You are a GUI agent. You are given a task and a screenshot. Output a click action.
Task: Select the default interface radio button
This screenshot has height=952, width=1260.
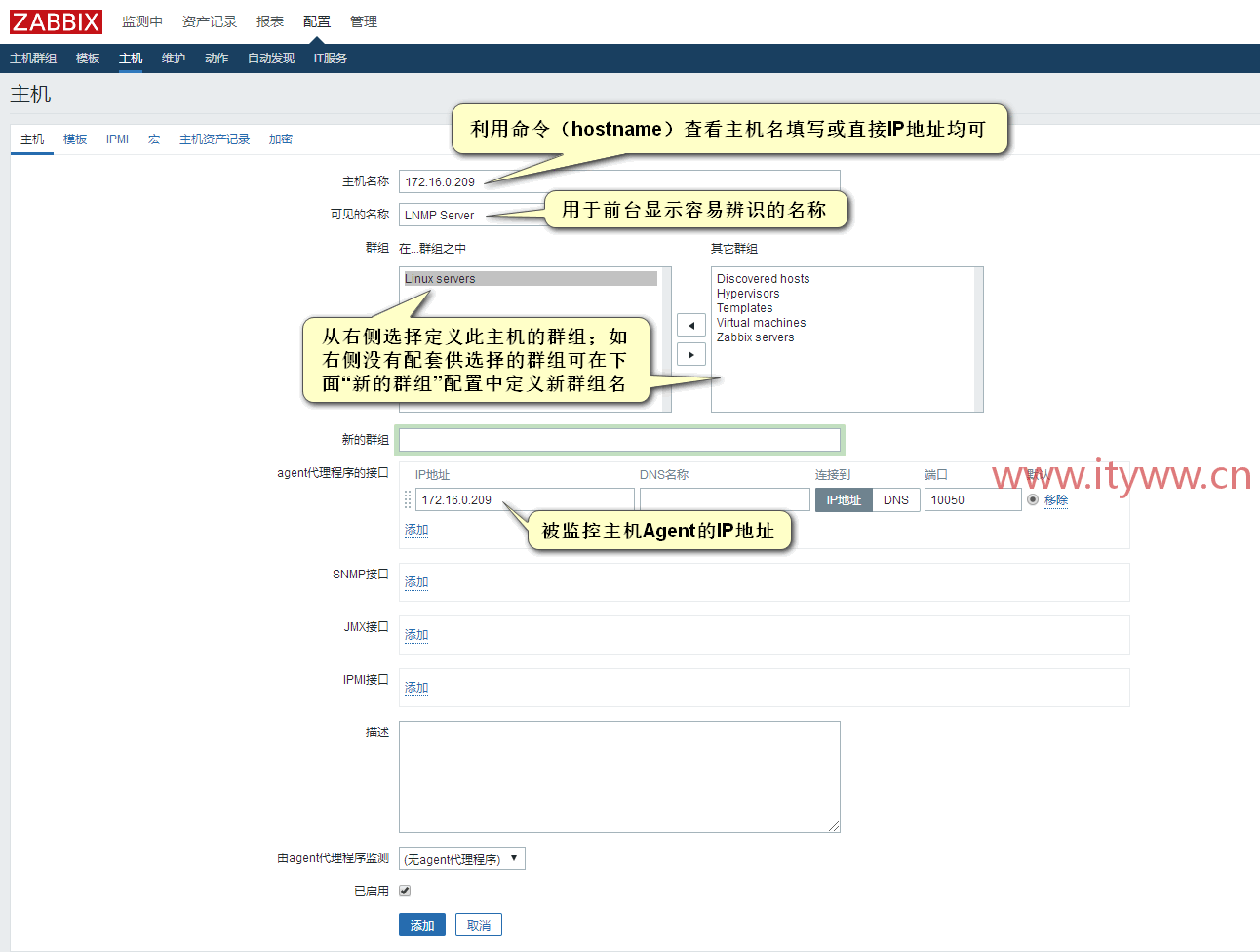coord(1033,499)
